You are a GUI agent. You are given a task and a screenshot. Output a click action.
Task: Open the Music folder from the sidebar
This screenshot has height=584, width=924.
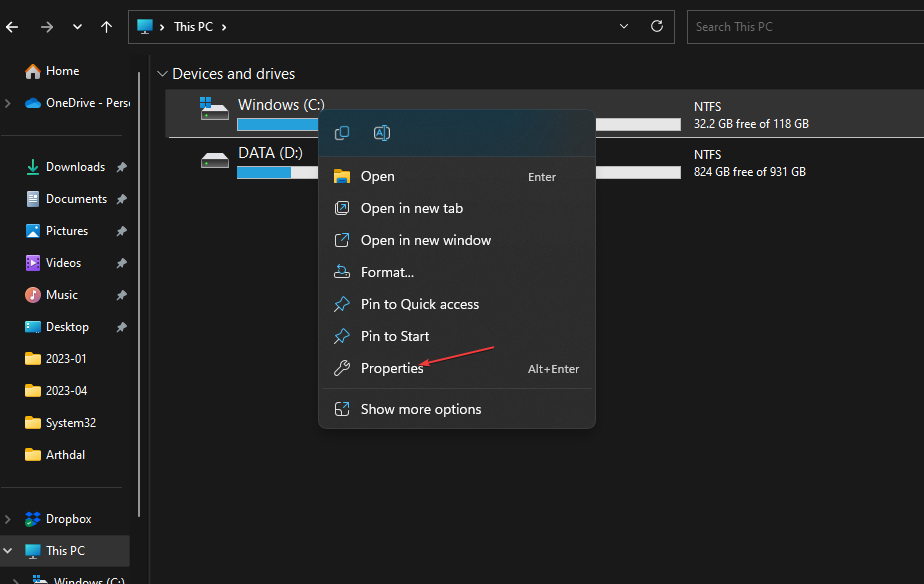(62, 294)
